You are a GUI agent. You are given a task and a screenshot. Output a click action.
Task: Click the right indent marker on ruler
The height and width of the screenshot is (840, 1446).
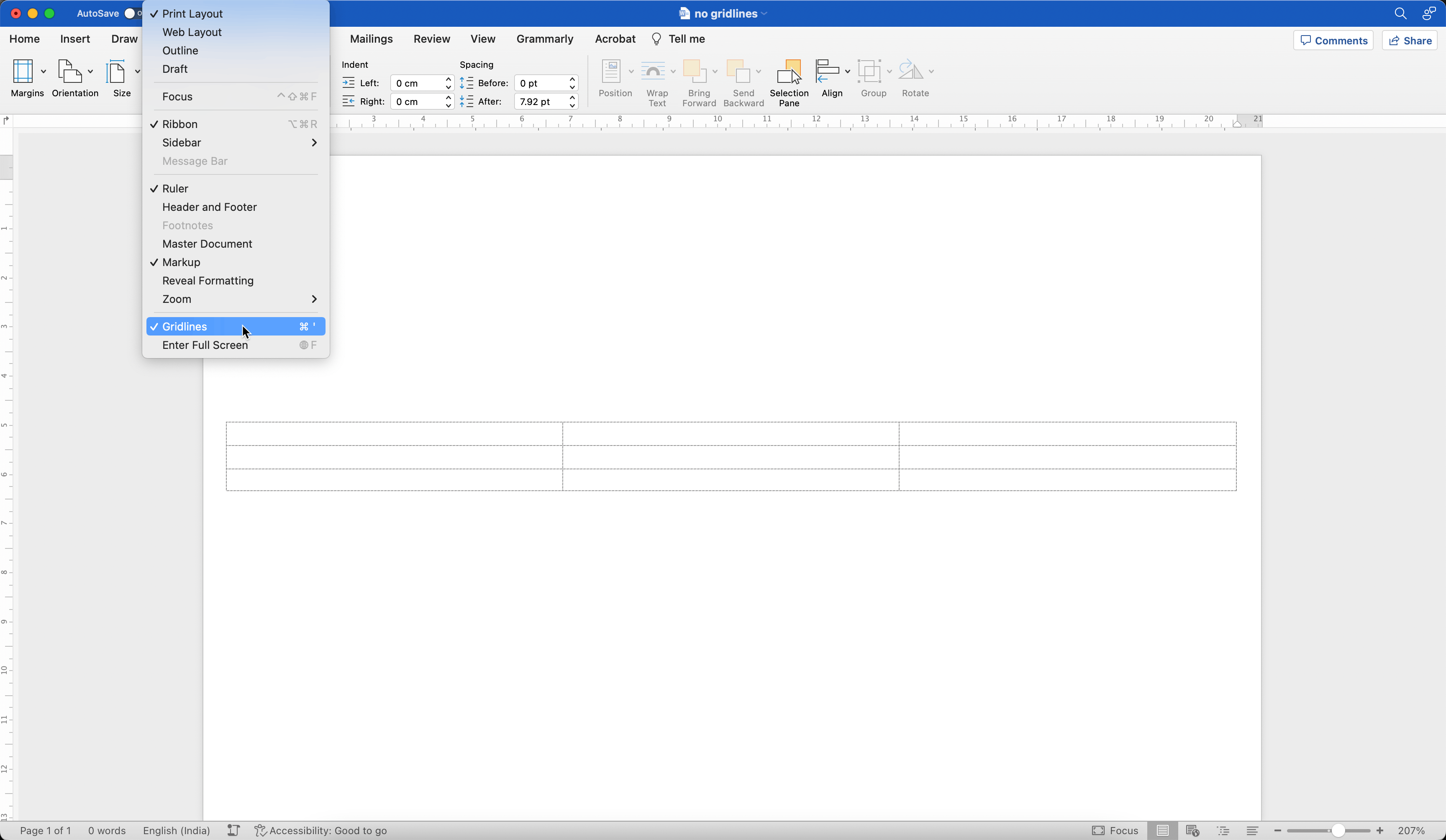(1237, 123)
